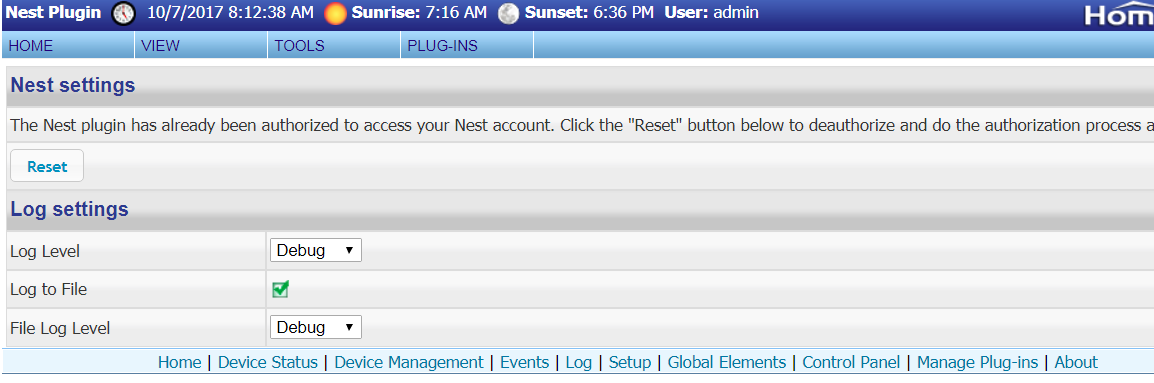Go to Device Status link
The height and width of the screenshot is (383, 1154).
coord(268,362)
